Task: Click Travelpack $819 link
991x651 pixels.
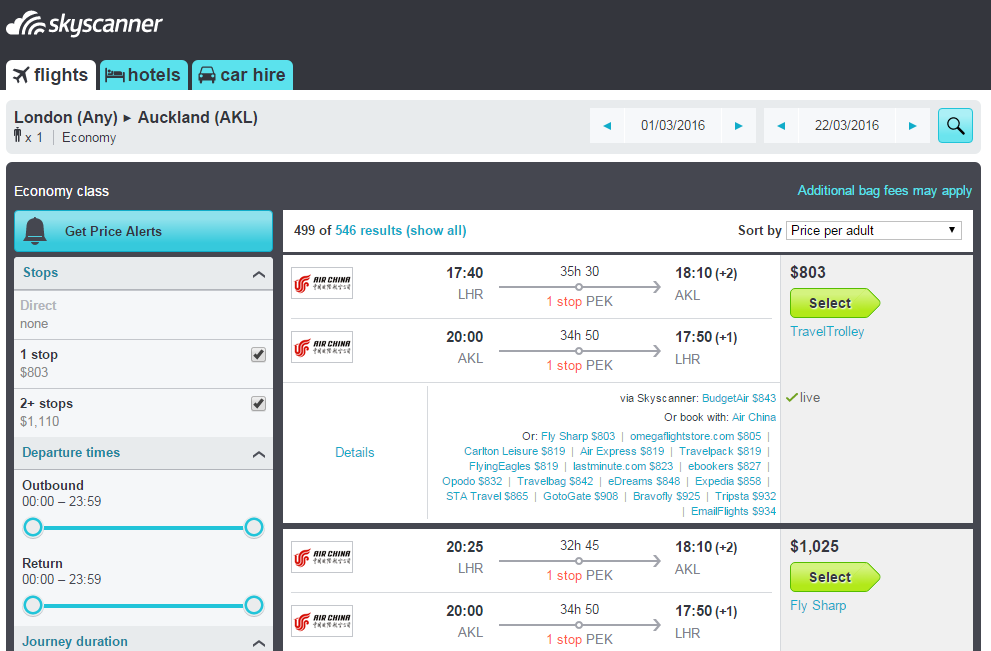Action: tap(720, 451)
